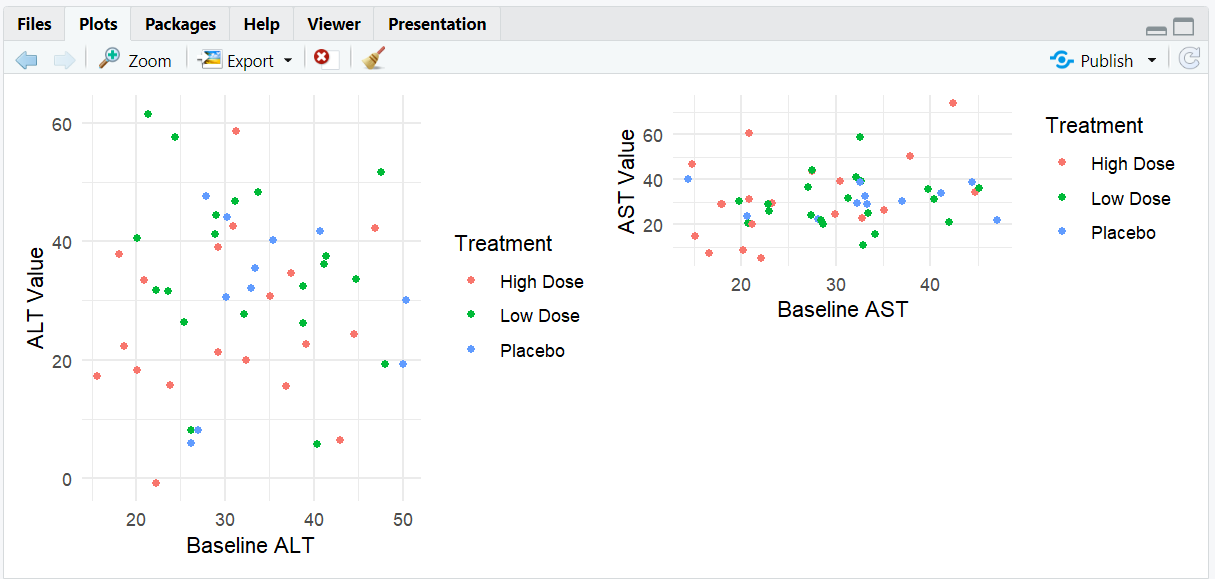Select the Help tab

[262, 24]
